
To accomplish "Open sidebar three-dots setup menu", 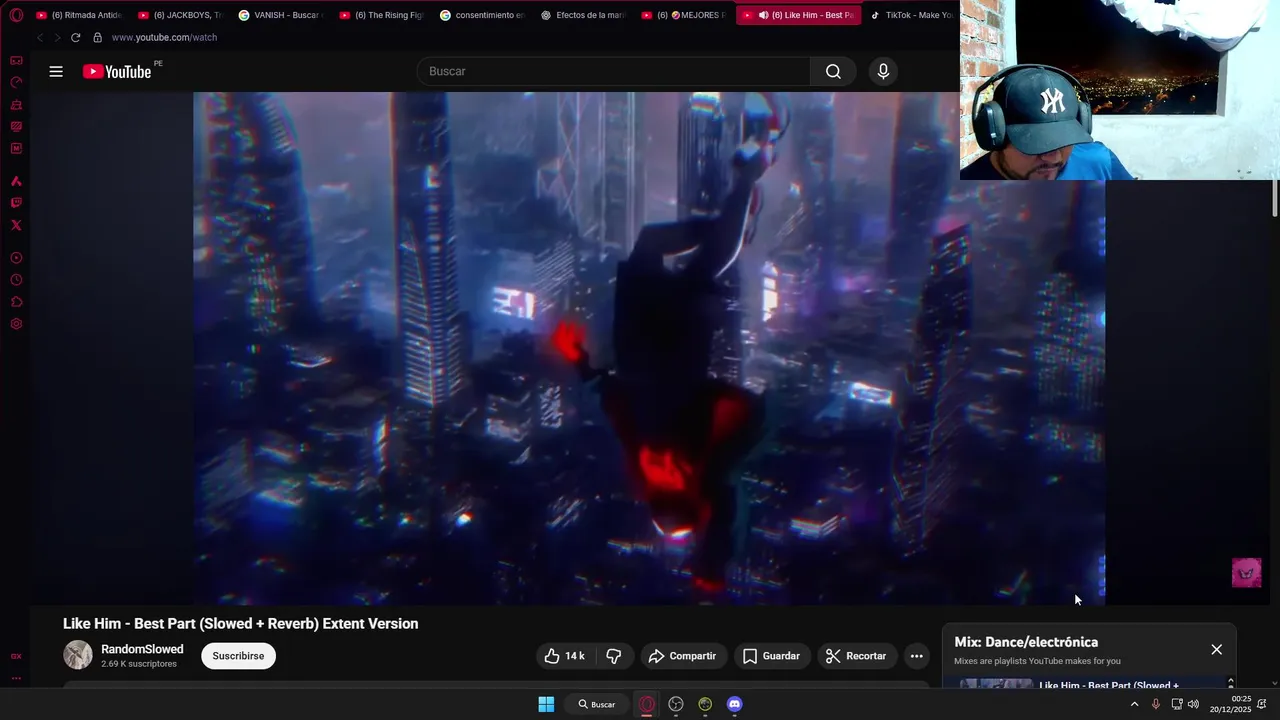I will pos(16,678).
